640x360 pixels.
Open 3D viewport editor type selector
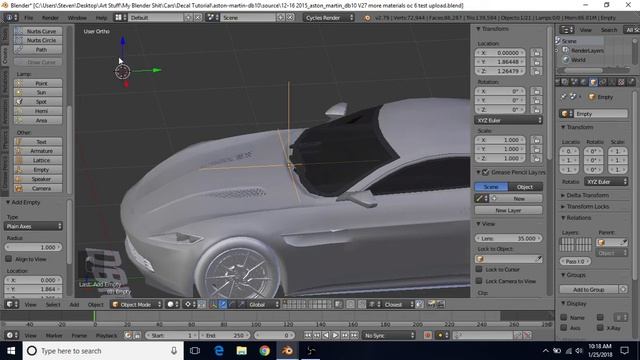click(11, 304)
